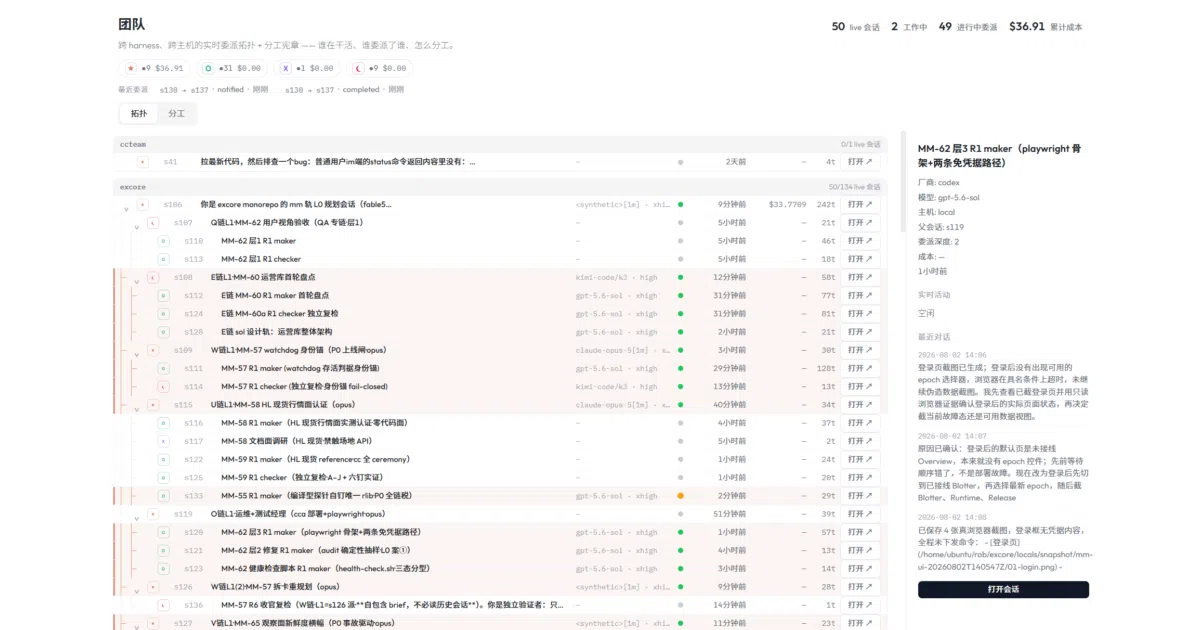Click the harness icon on the s133 row
Screen dimensions: 1200x630
[164, 496]
